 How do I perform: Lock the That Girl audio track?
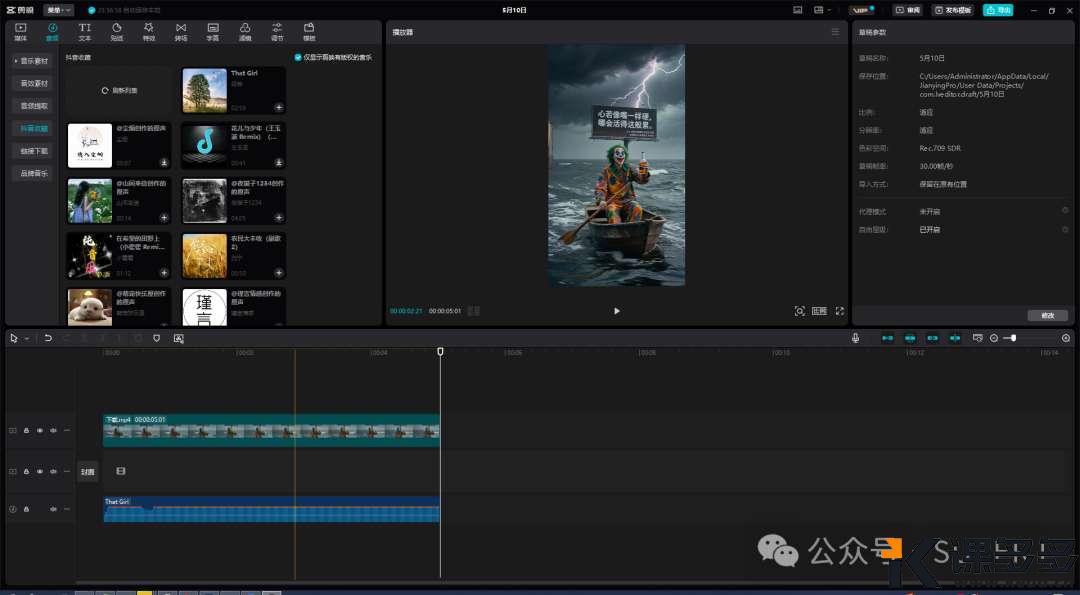[x=26, y=510]
